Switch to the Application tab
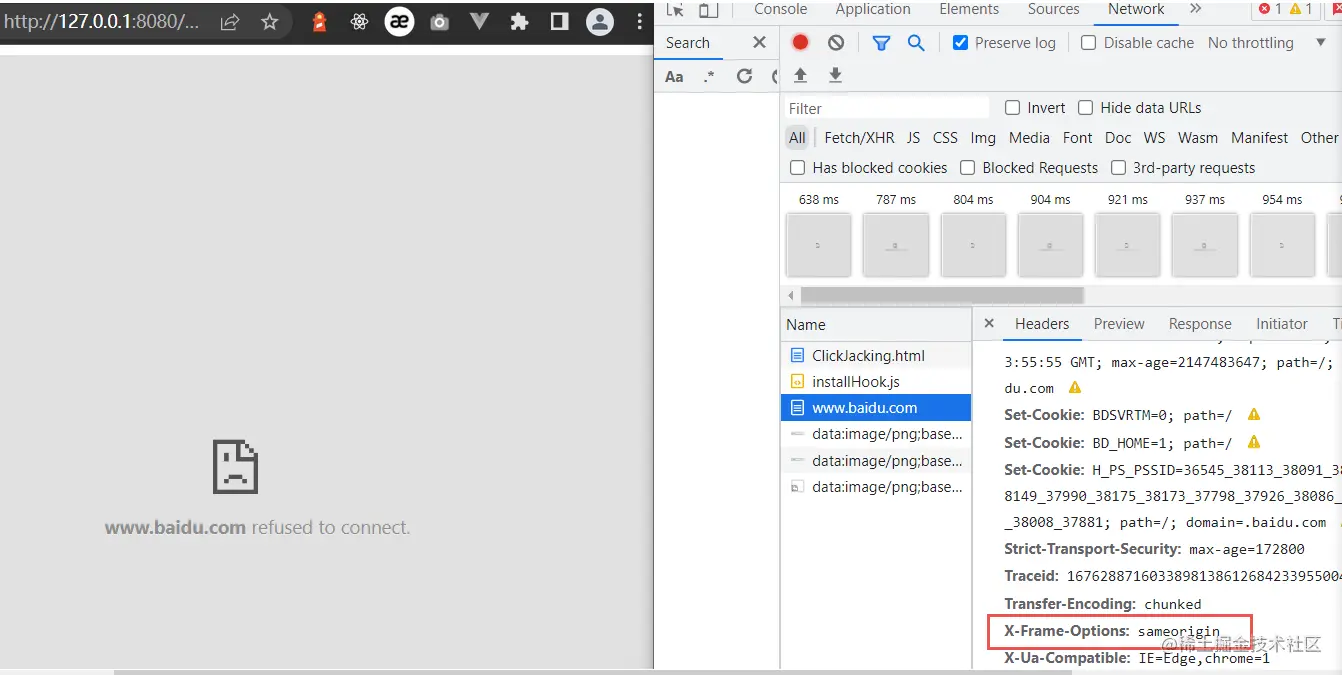 (873, 9)
